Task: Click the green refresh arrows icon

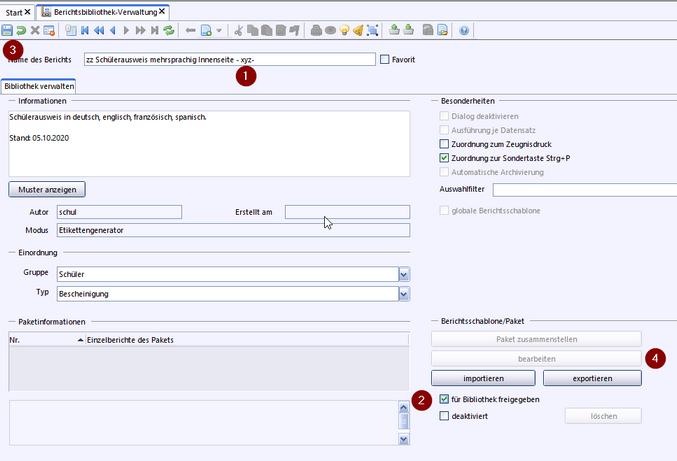Action: [169, 31]
